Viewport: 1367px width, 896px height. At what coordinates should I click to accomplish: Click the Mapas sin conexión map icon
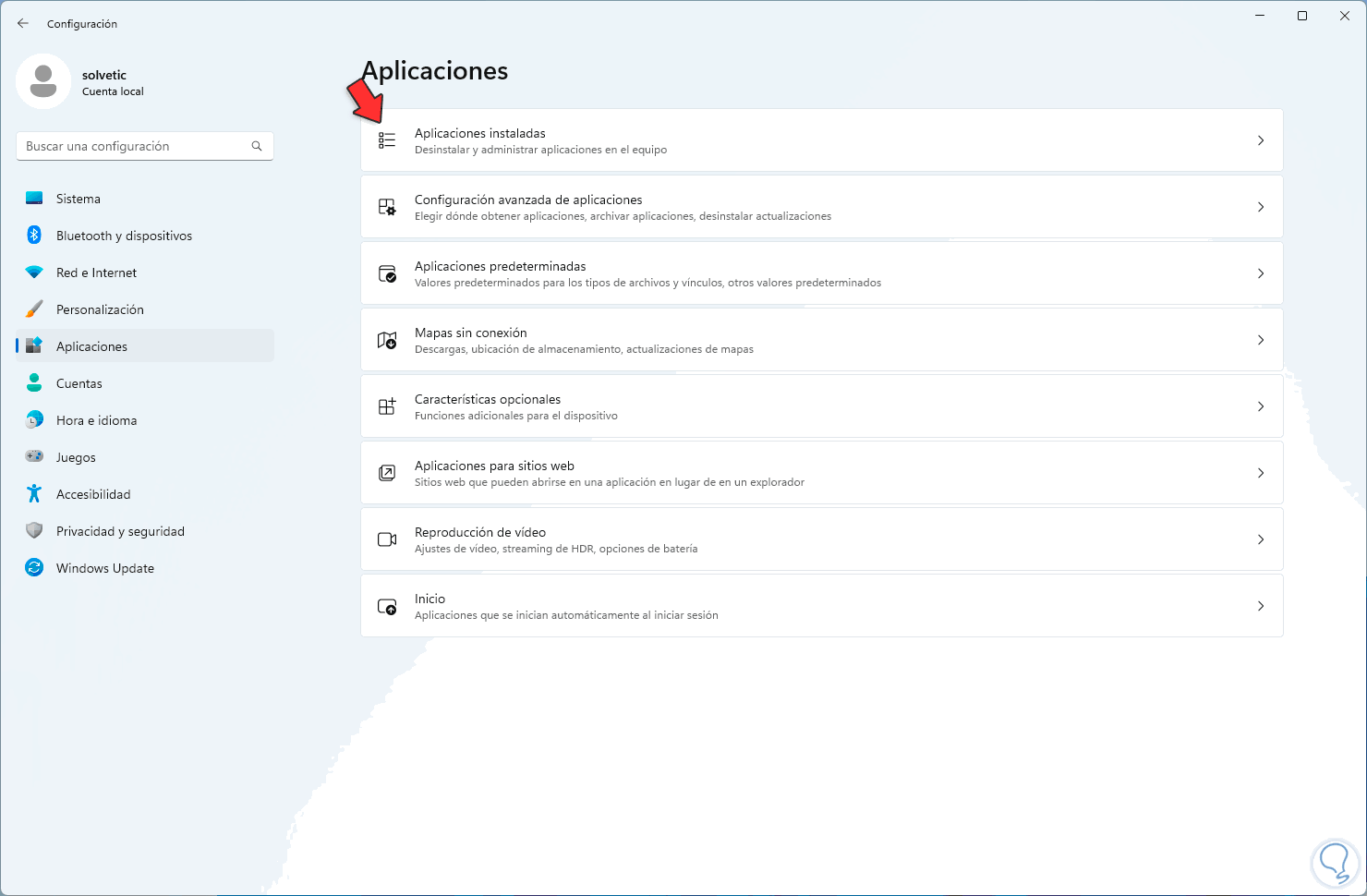pos(387,340)
